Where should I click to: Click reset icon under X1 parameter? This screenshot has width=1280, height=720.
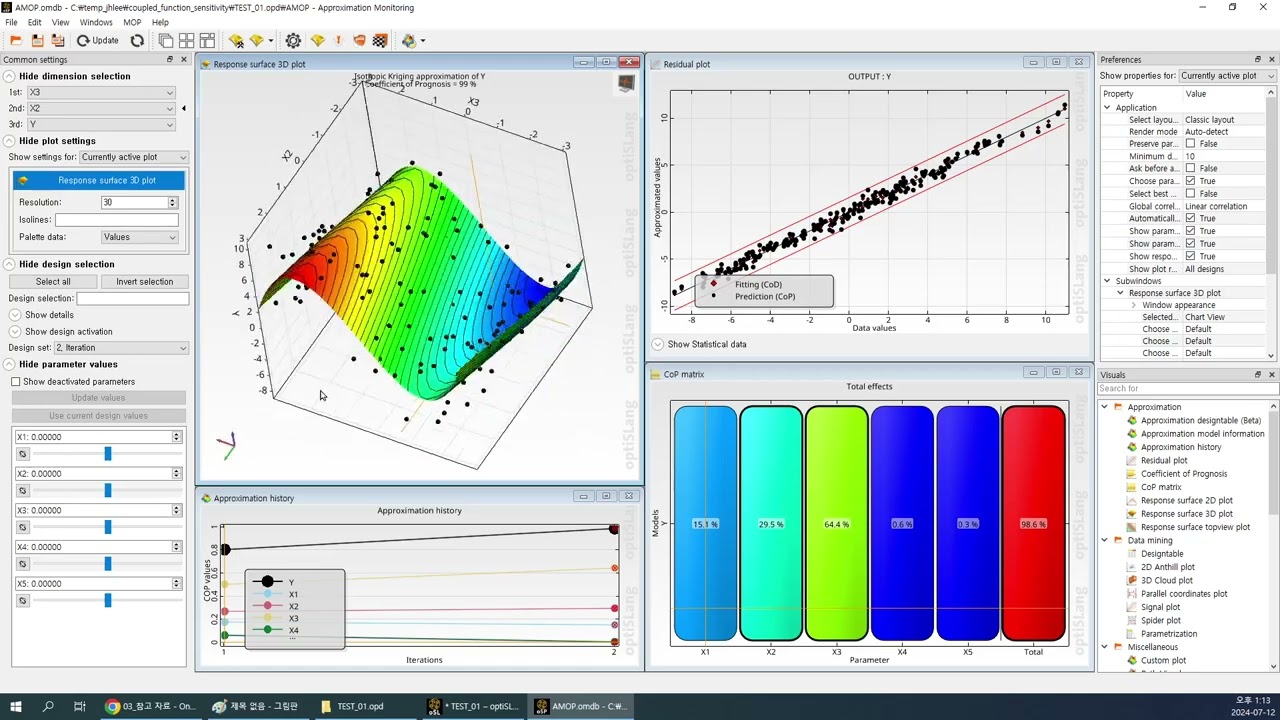click(23, 454)
